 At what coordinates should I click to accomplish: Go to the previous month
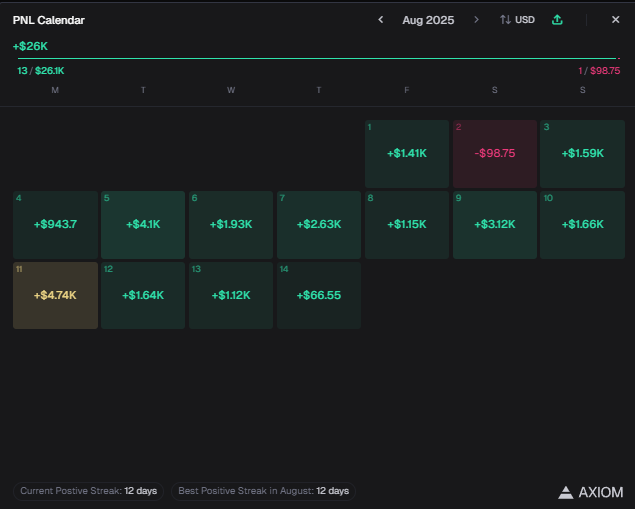[x=380, y=19]
